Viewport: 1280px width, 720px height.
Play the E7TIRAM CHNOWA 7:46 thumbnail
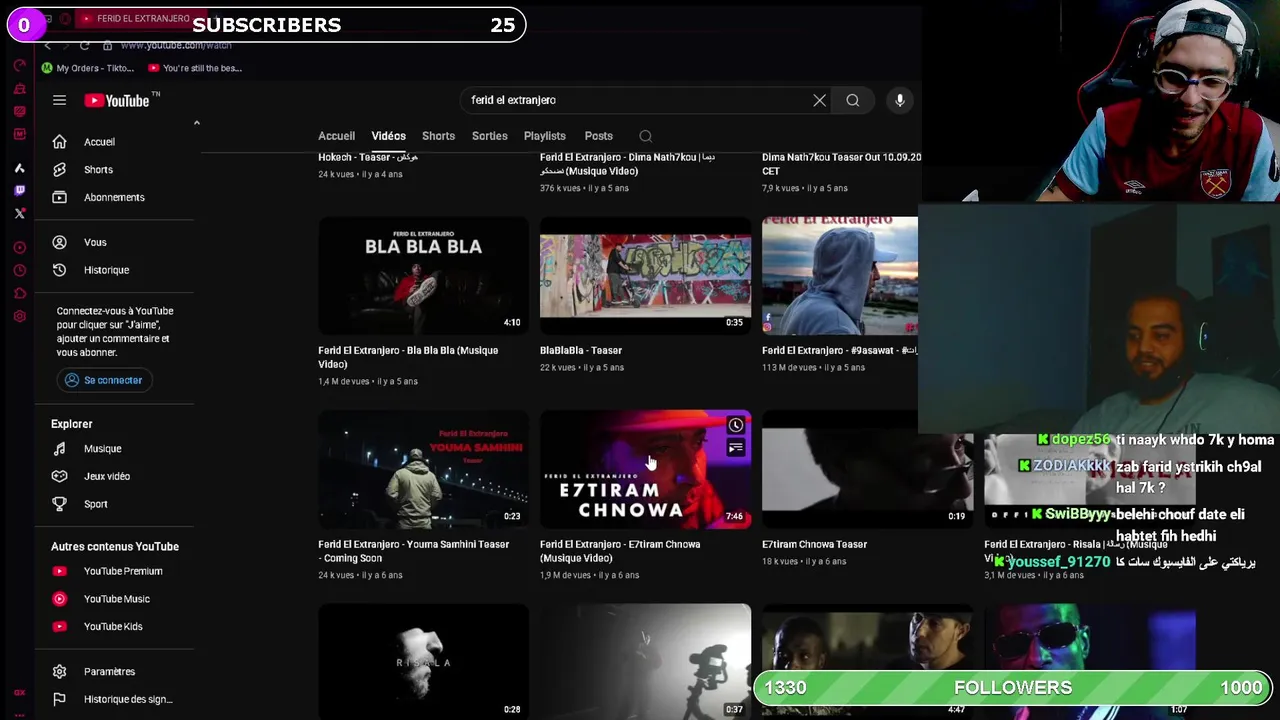(645, 469)
